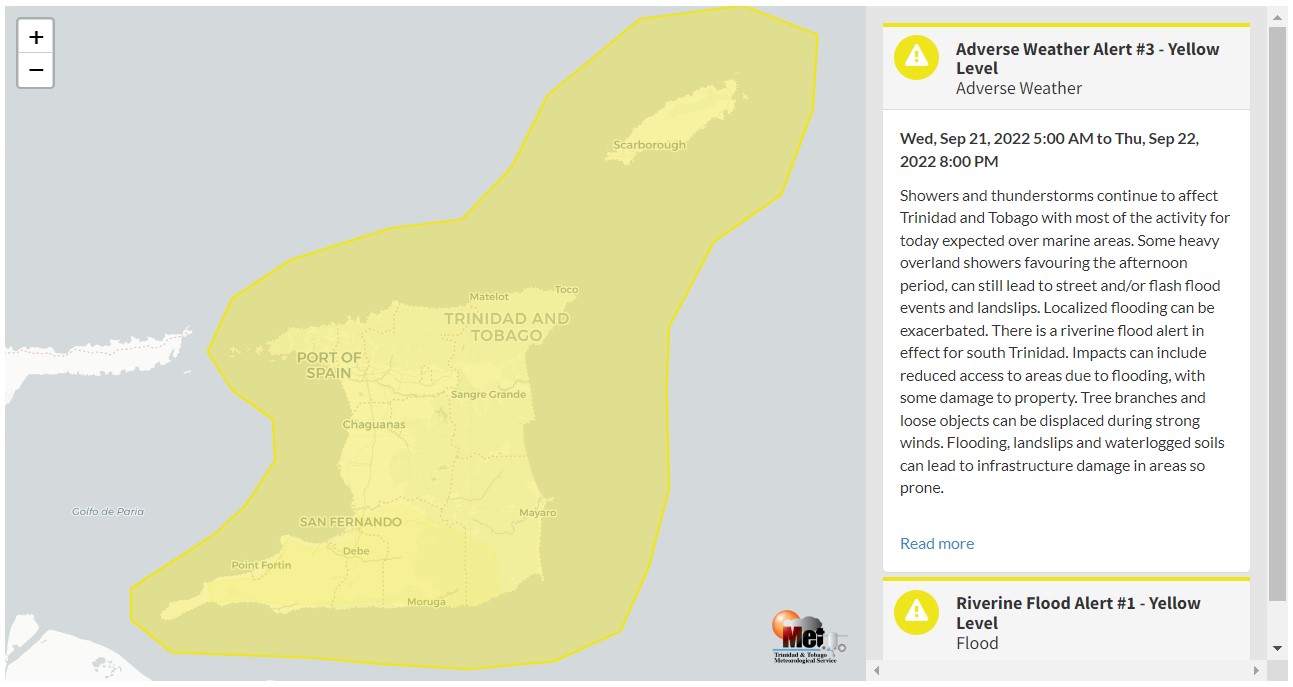Zoom out on the map
This screenshot has height=687, width=1293.
(x=36, y=71)
